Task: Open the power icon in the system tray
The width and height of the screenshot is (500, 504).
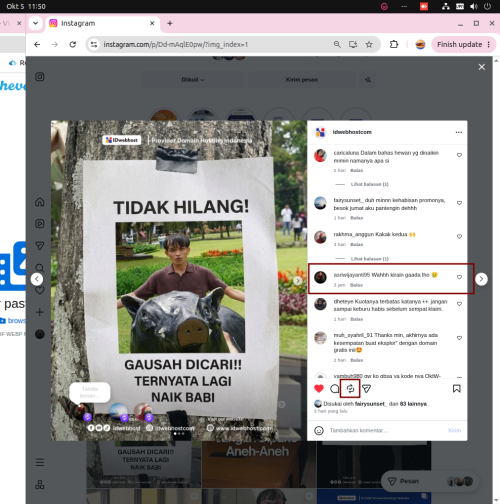Action: pyautogui.click(x=487, y=6)
